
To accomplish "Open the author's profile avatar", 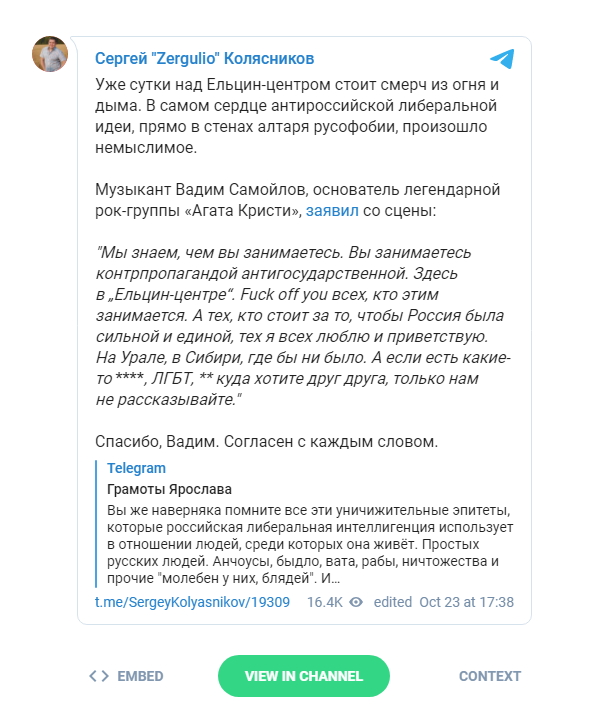I will (x=50, y=55).
